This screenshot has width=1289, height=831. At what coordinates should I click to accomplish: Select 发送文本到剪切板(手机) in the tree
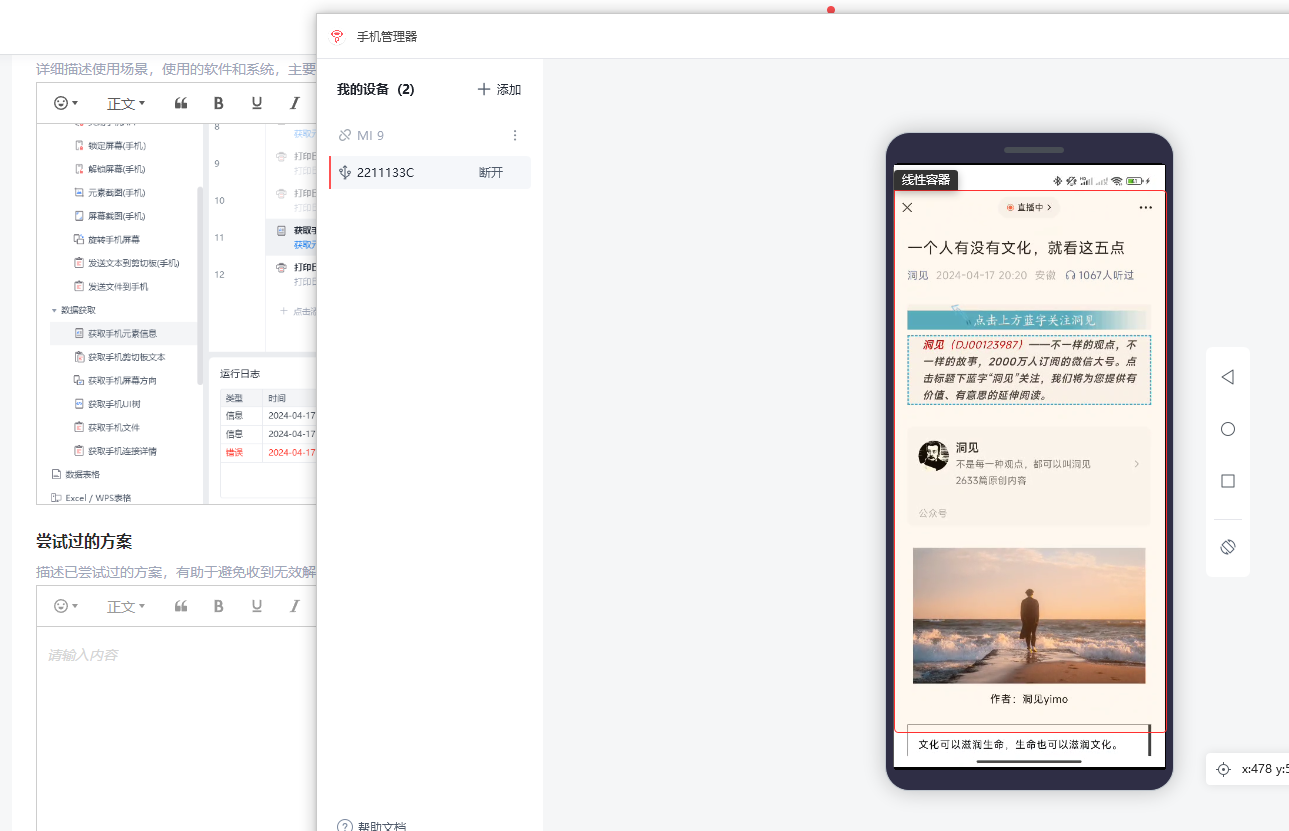click(127, 263)
